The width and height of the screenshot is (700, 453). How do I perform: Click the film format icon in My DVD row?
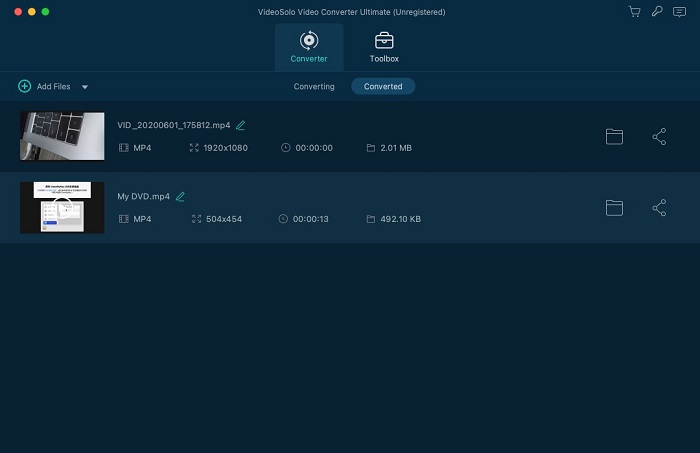(x=124, y=219)
